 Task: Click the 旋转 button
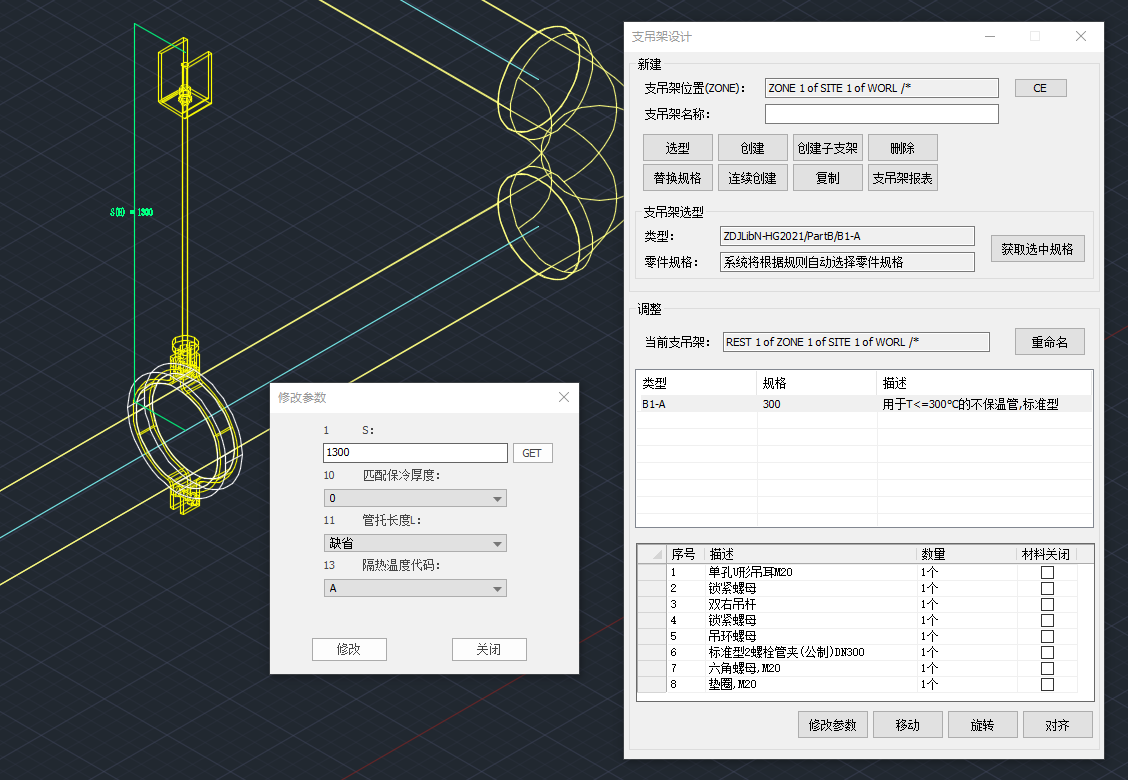(983, 725)
